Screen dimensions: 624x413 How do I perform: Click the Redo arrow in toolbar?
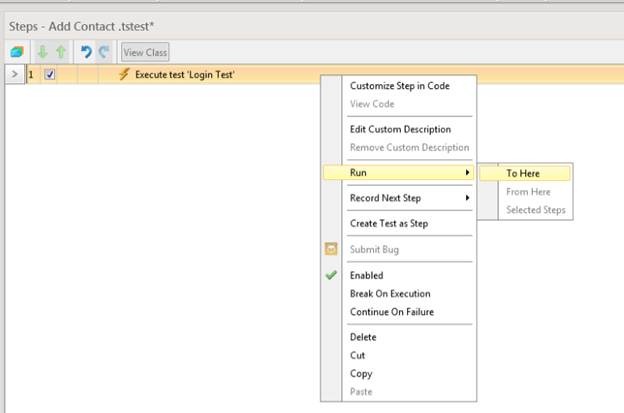(103, 52)
